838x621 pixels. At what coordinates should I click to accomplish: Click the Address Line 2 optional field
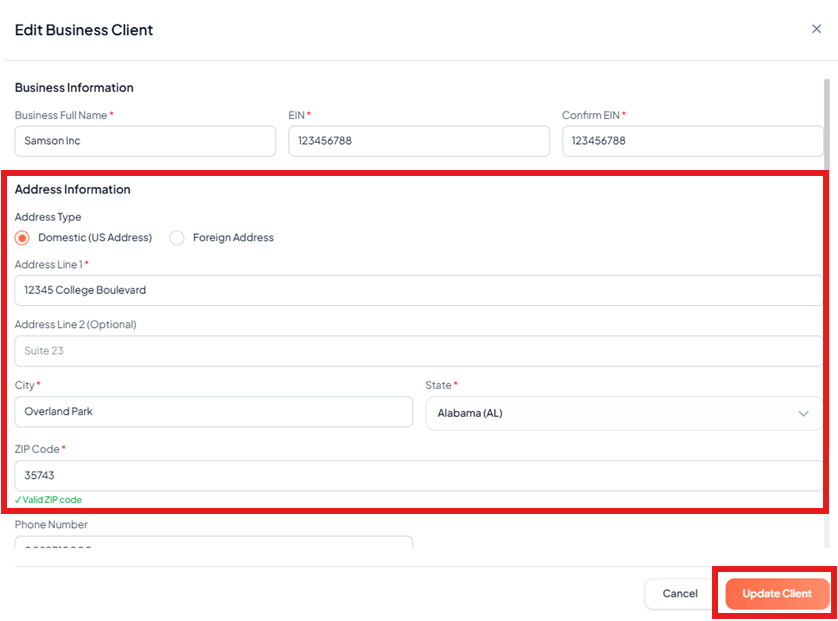(418, 351)
